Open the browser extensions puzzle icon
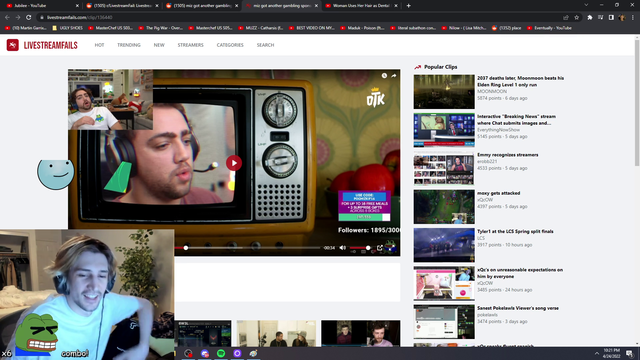640x360 pixels. point(590,18)
